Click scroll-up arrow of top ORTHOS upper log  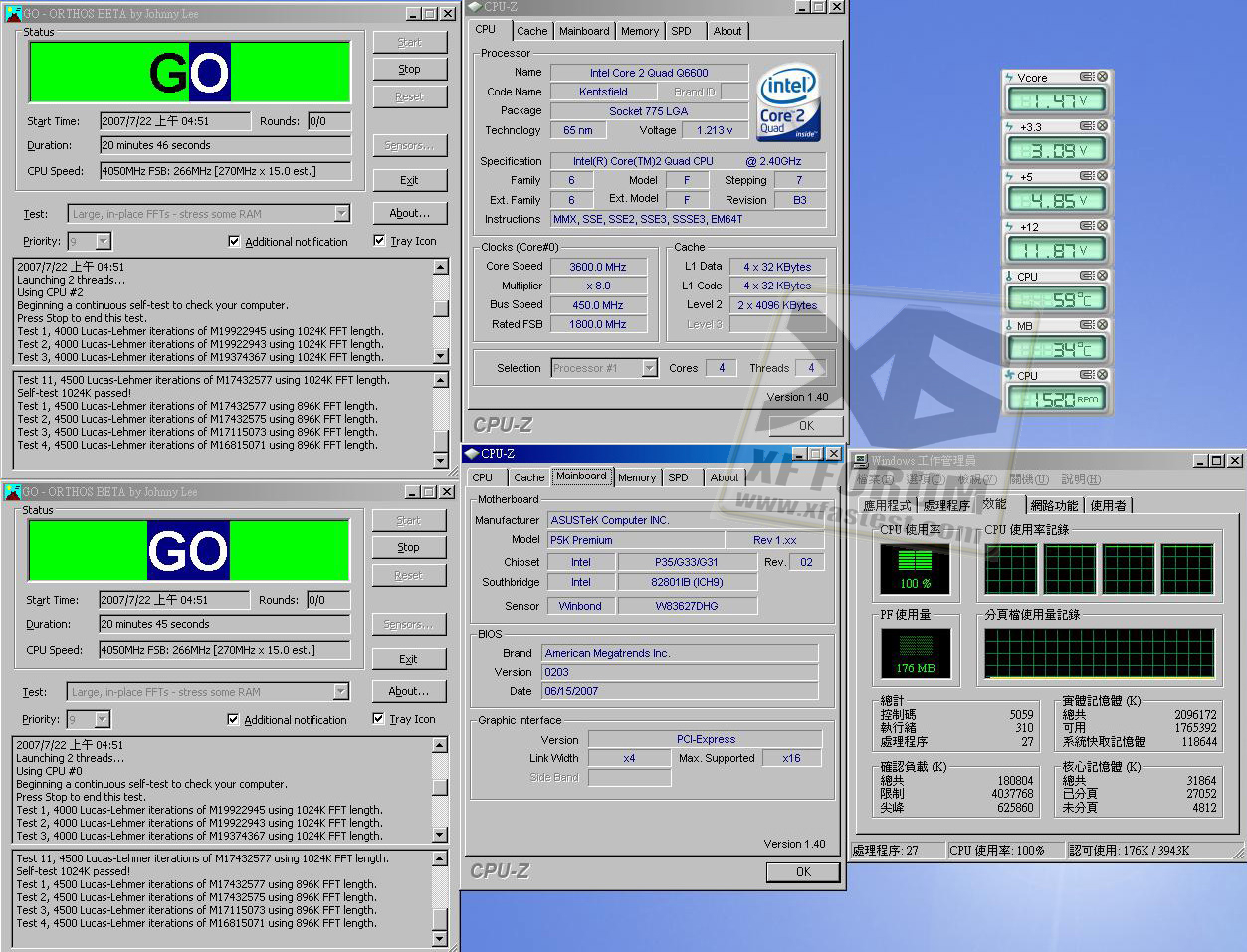pyautogui.click(x=441, y=267)
